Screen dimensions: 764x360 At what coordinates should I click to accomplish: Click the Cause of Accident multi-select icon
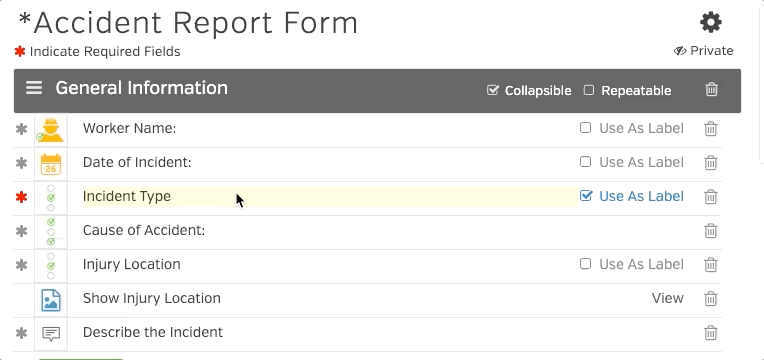pyautogui.click(x=51, y=232)
